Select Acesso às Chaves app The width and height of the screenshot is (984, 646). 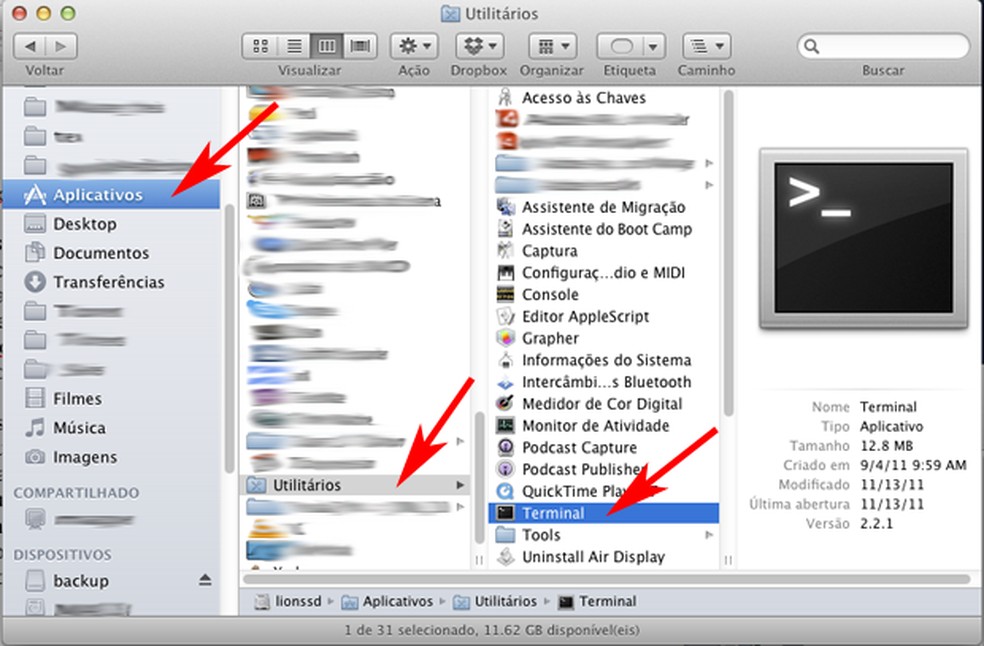tap(606, 98)
